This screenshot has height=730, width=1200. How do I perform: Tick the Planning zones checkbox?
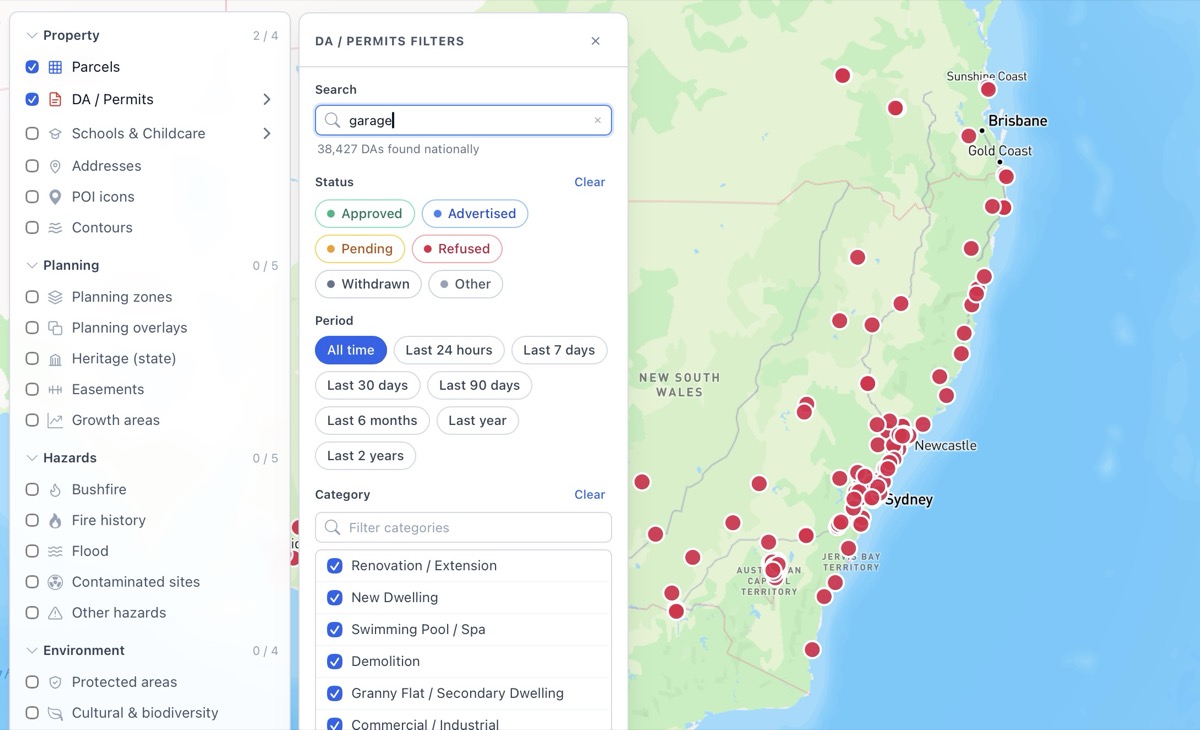pos(32,297)
